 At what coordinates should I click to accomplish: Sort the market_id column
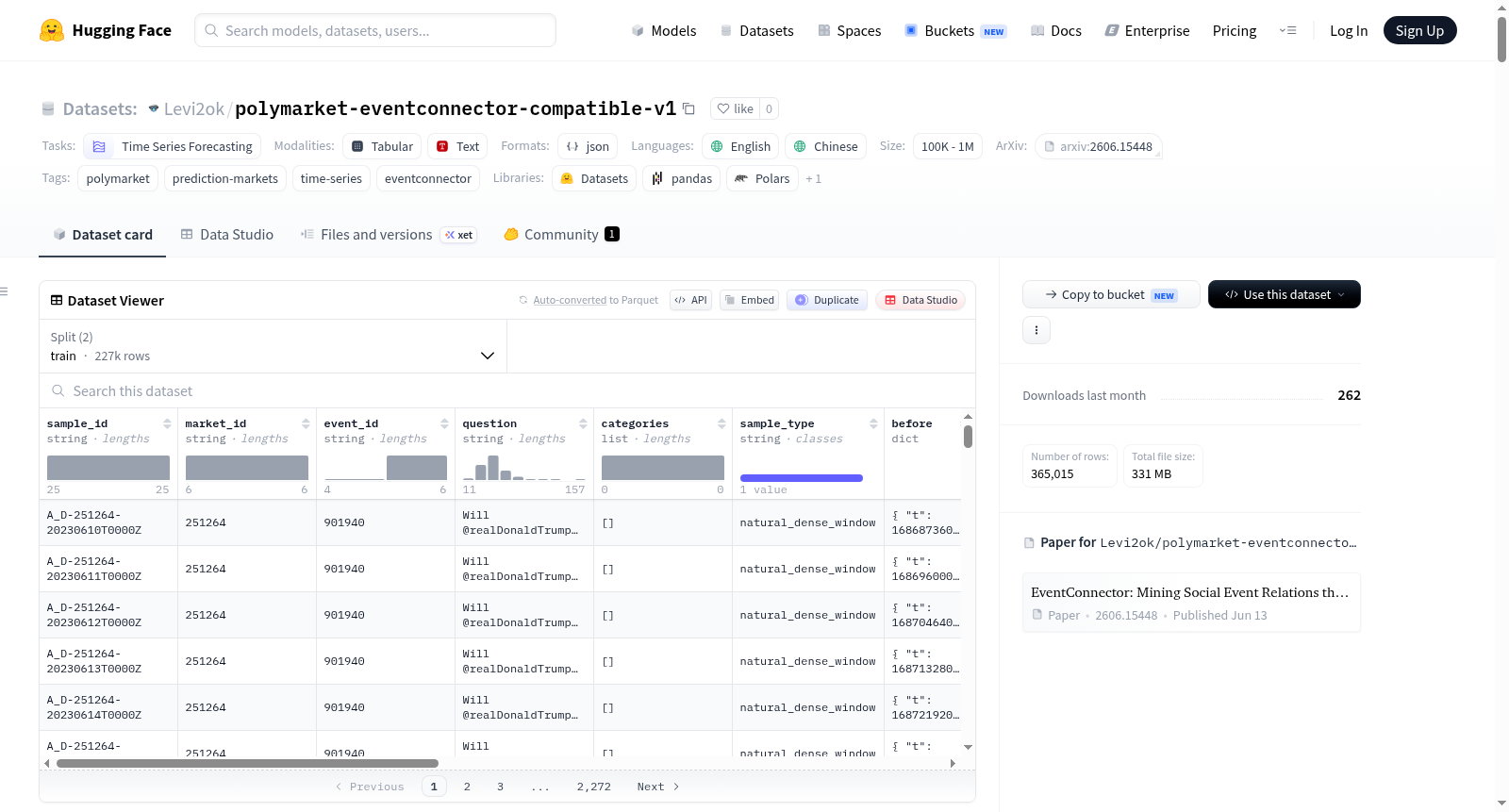[306, 423]
